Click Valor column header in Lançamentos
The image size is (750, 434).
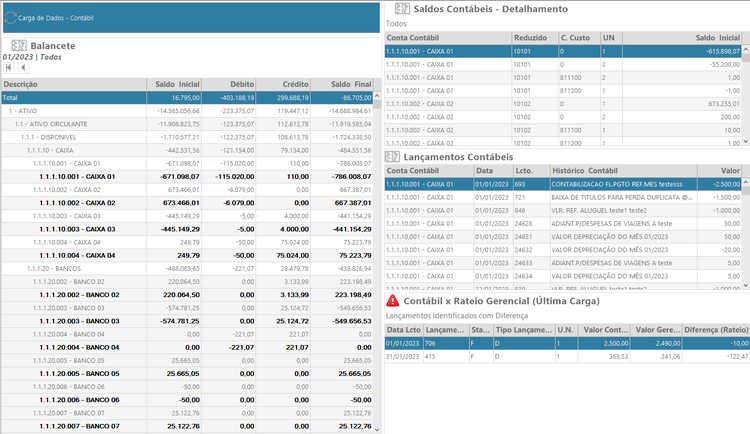tap(719, 170)
